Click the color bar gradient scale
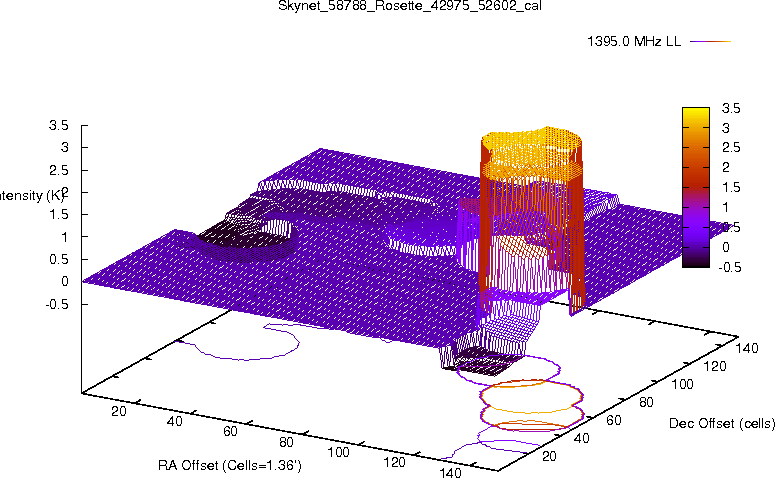The image size is (775, 478). point(695,187)
